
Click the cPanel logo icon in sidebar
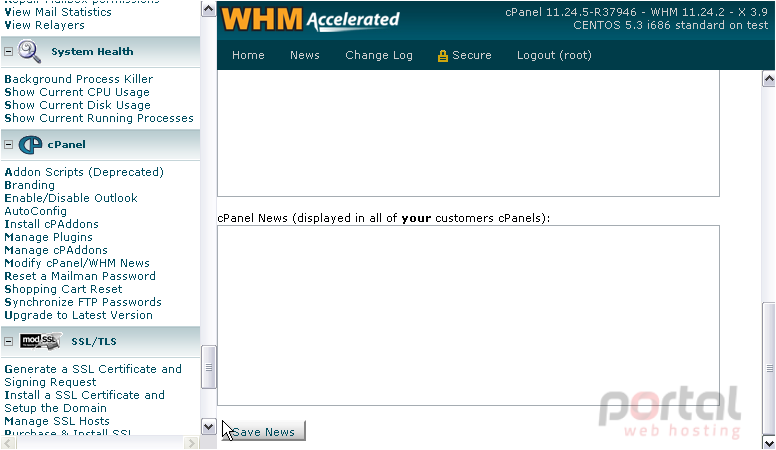[x=30, y=145]
